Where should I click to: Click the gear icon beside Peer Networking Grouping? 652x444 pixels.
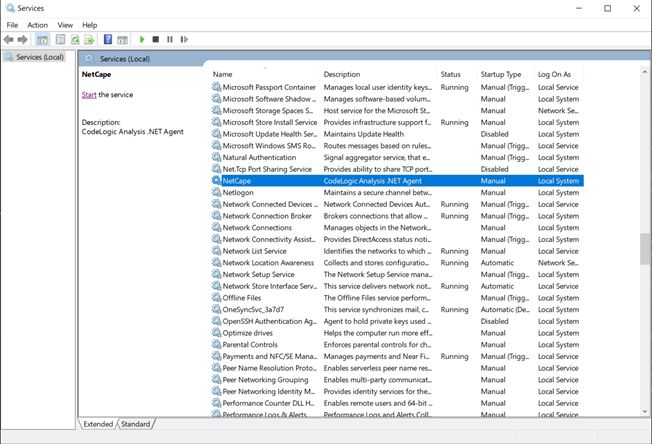216,380
